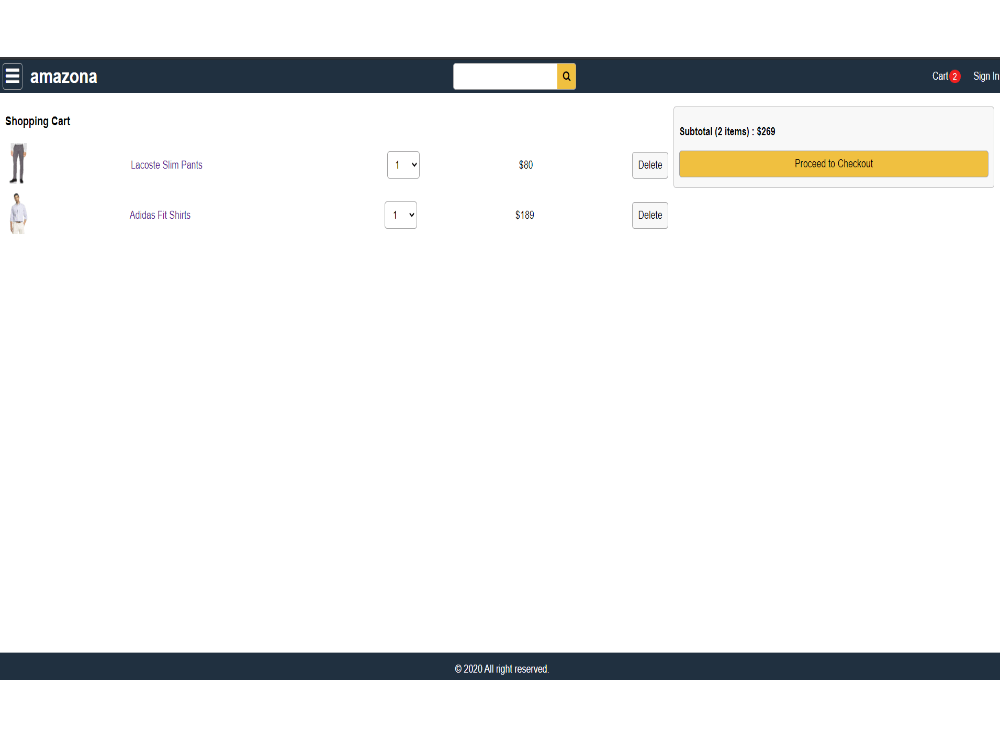Delete the Adidas Fit Shirts item
The height and width of the screenshot is (750, 1000).
(649, 215)
